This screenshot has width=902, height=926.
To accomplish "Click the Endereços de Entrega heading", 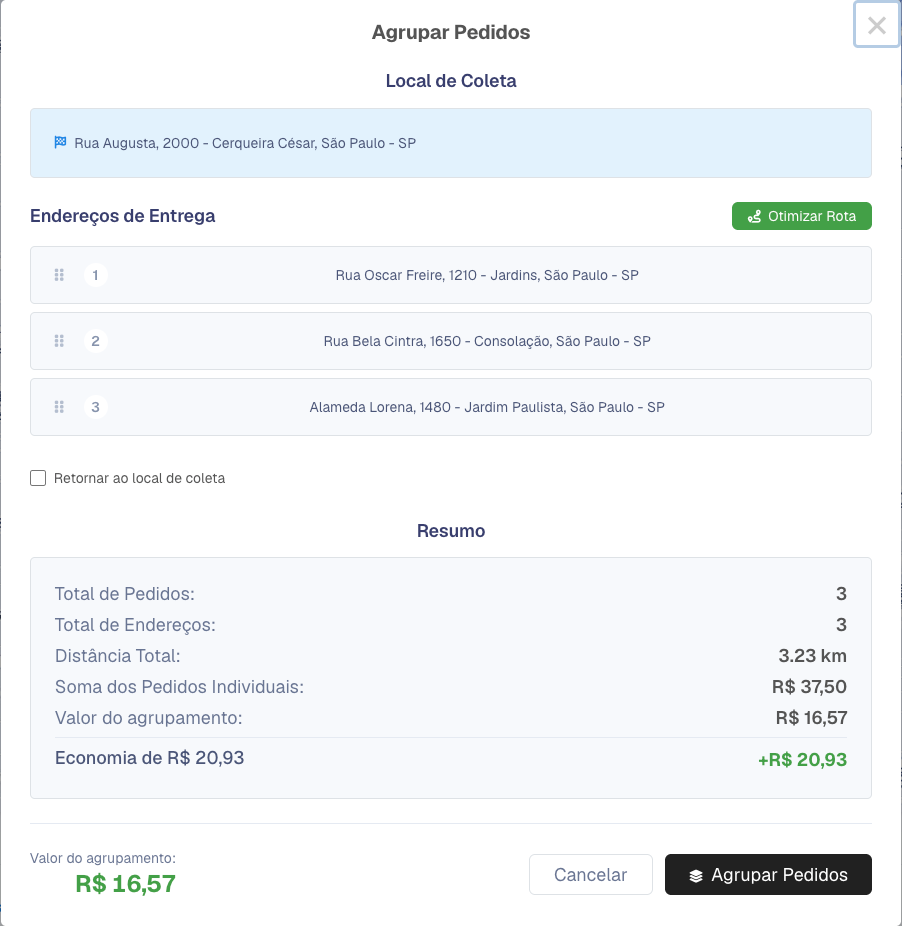I will pyautogui.click(x=122, y=216).
